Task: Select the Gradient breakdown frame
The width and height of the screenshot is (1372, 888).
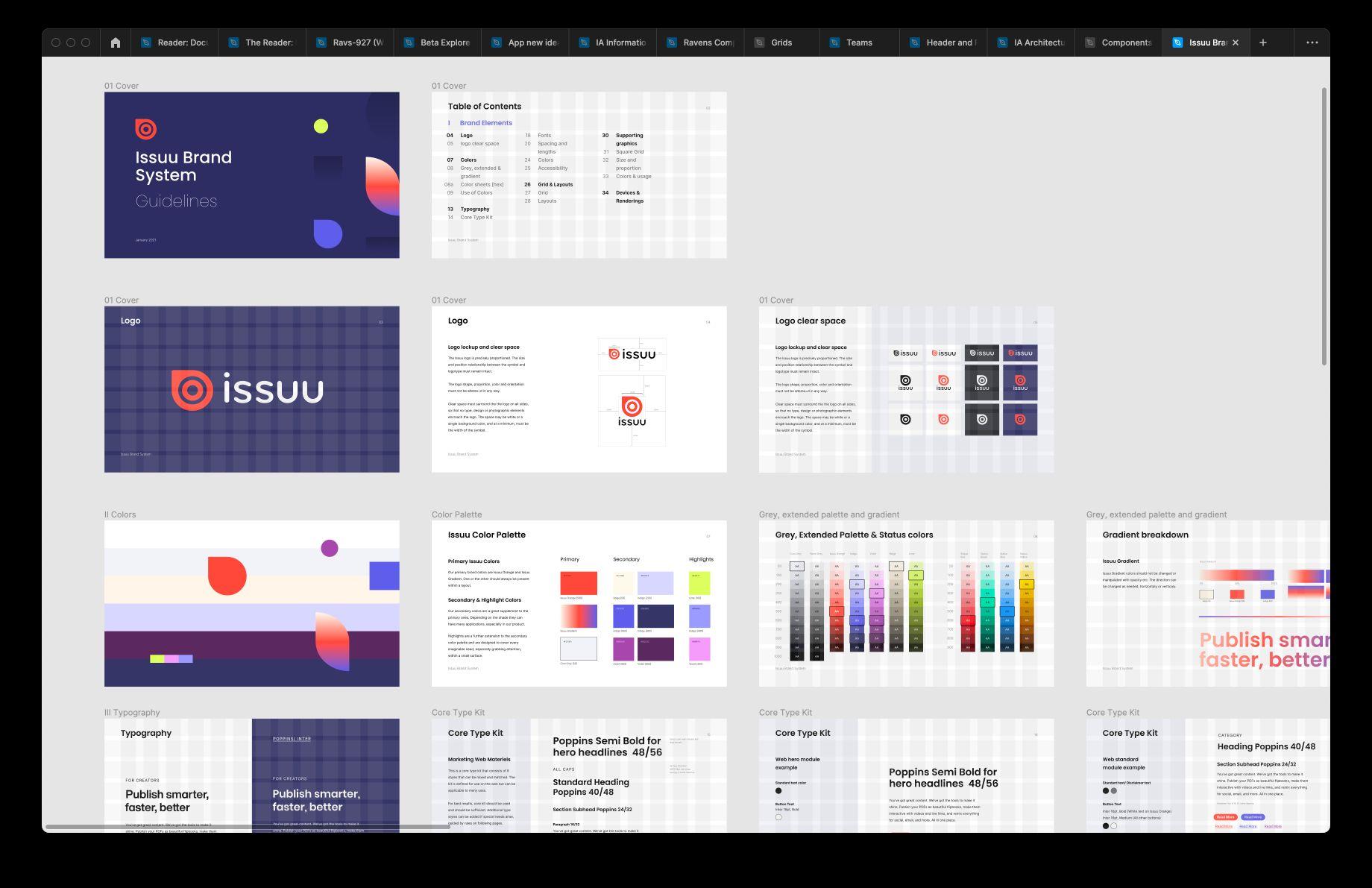Action: [x=1208, y=603]
